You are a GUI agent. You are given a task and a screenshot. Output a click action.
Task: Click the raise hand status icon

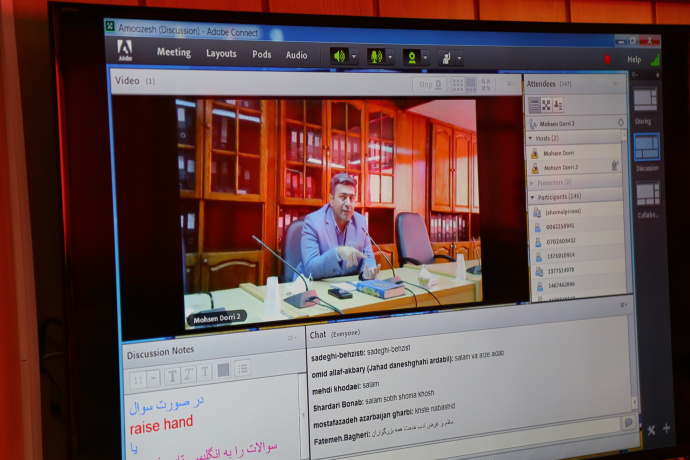click(x=444, y=58)
